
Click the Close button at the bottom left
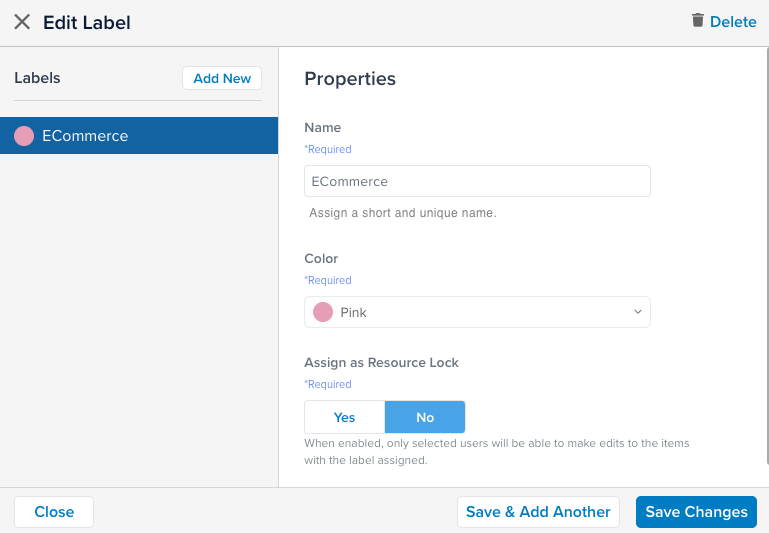54,512
